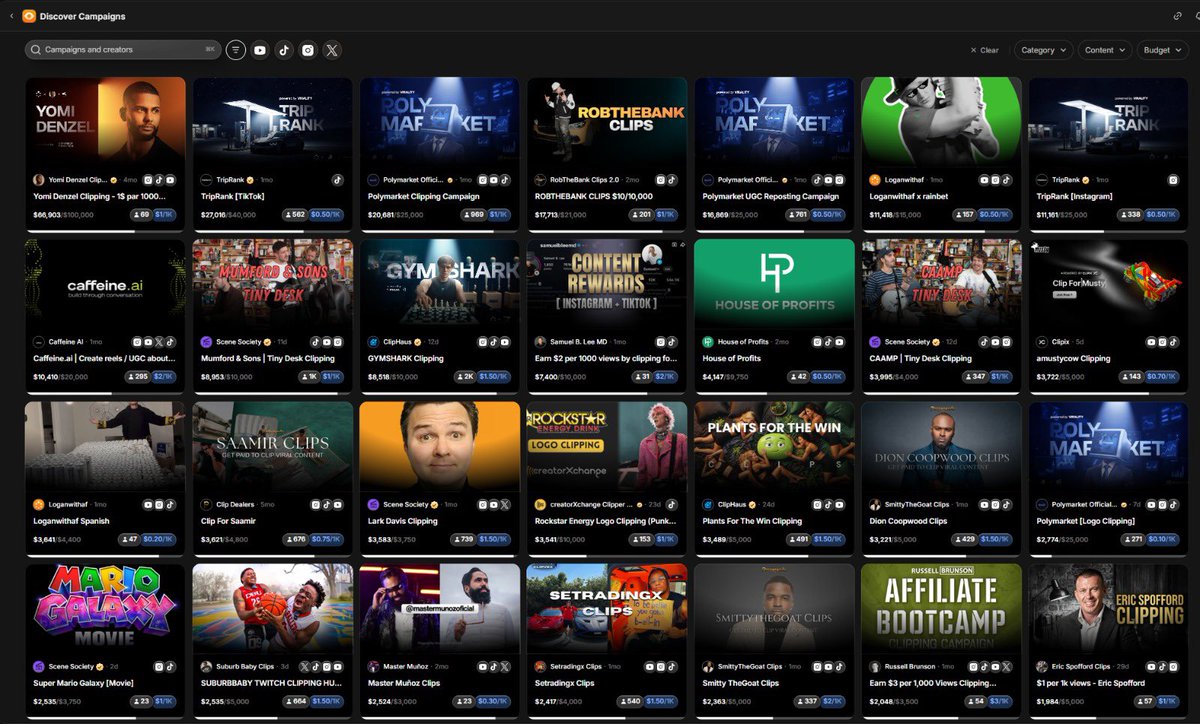Click Instagram icon on Polymarket Clipping Campaign card

pyautogui.click(x=482, y=179)
